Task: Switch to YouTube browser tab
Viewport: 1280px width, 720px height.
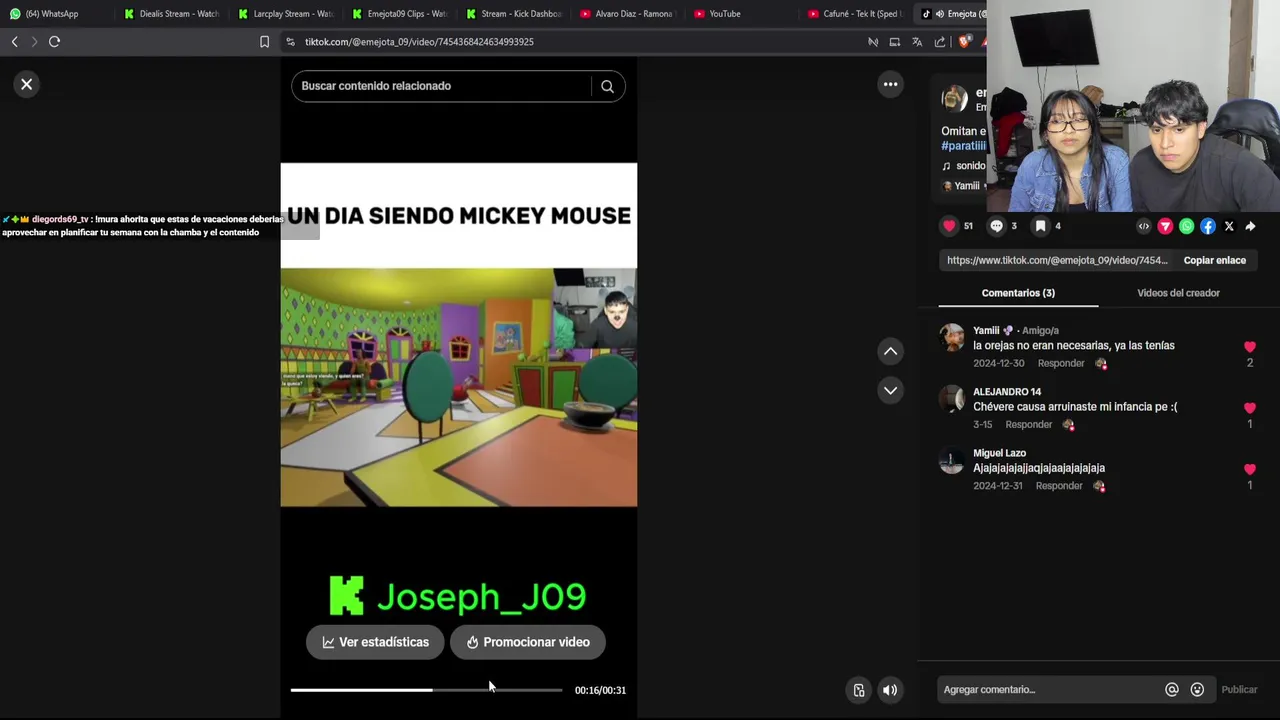Action: click(x=741, y=14)
